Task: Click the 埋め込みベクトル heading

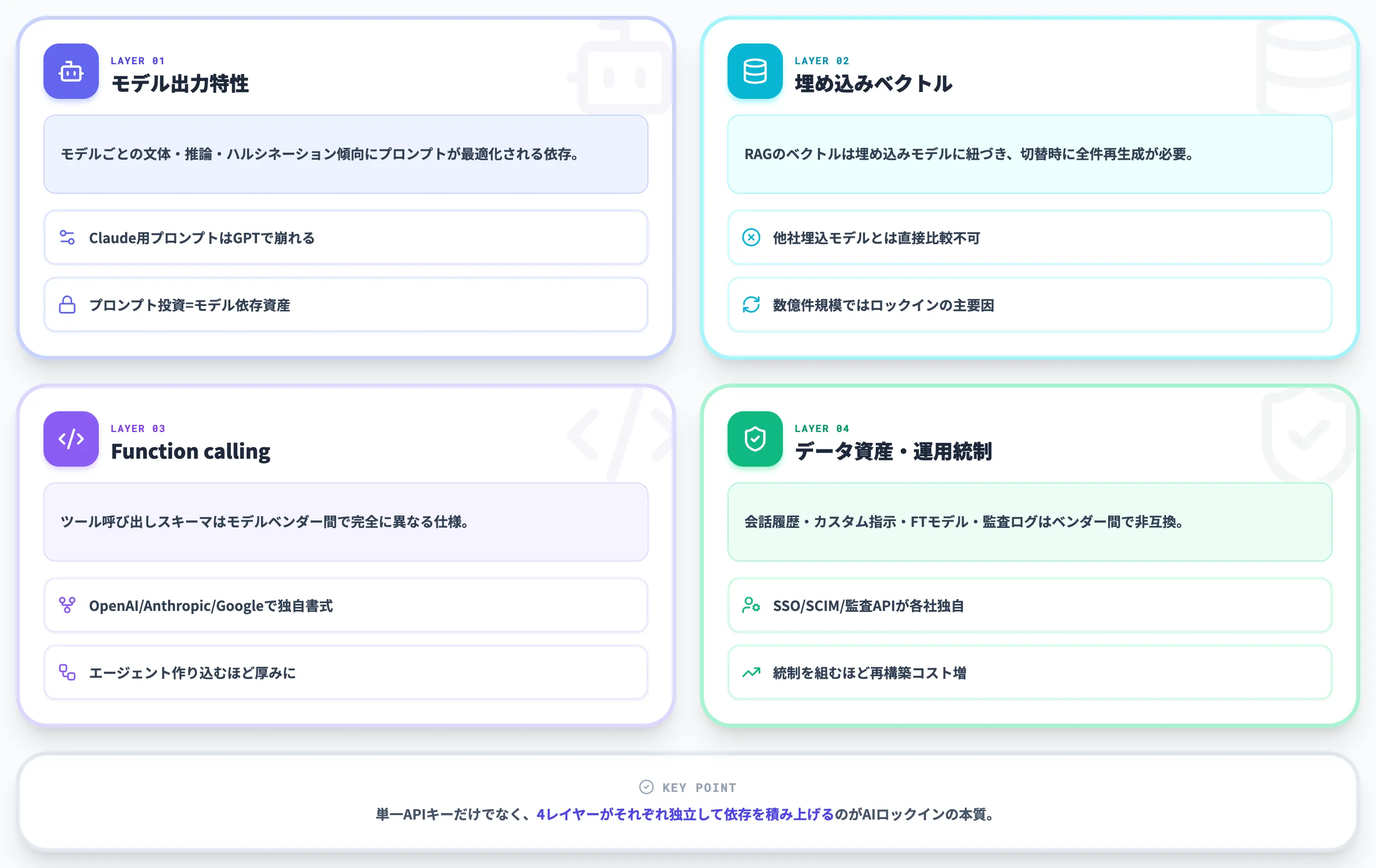Action: point(873,84)
